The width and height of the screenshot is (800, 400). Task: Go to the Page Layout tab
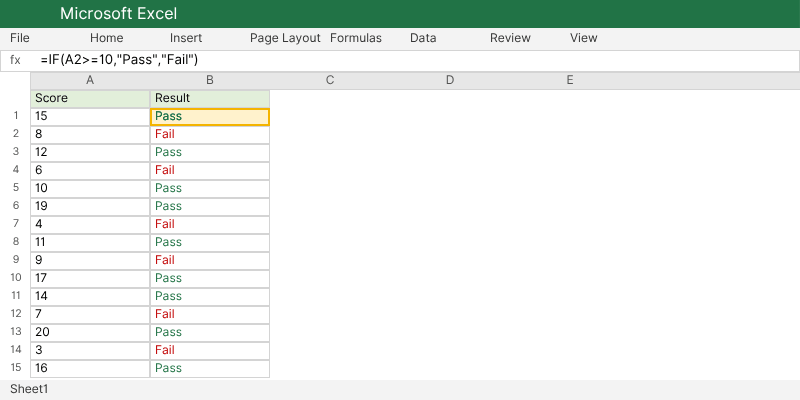coord(285,38)
